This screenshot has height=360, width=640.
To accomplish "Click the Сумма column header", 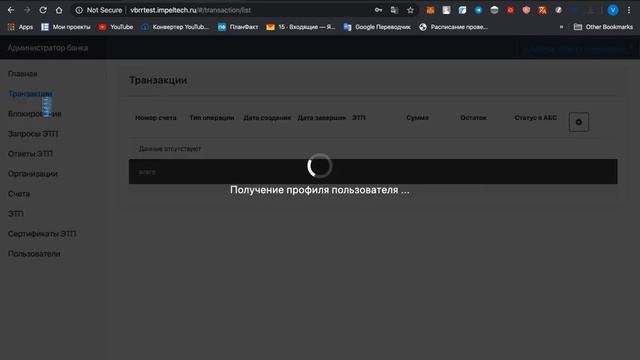I will pyautogui.click(x=417, y=118).
